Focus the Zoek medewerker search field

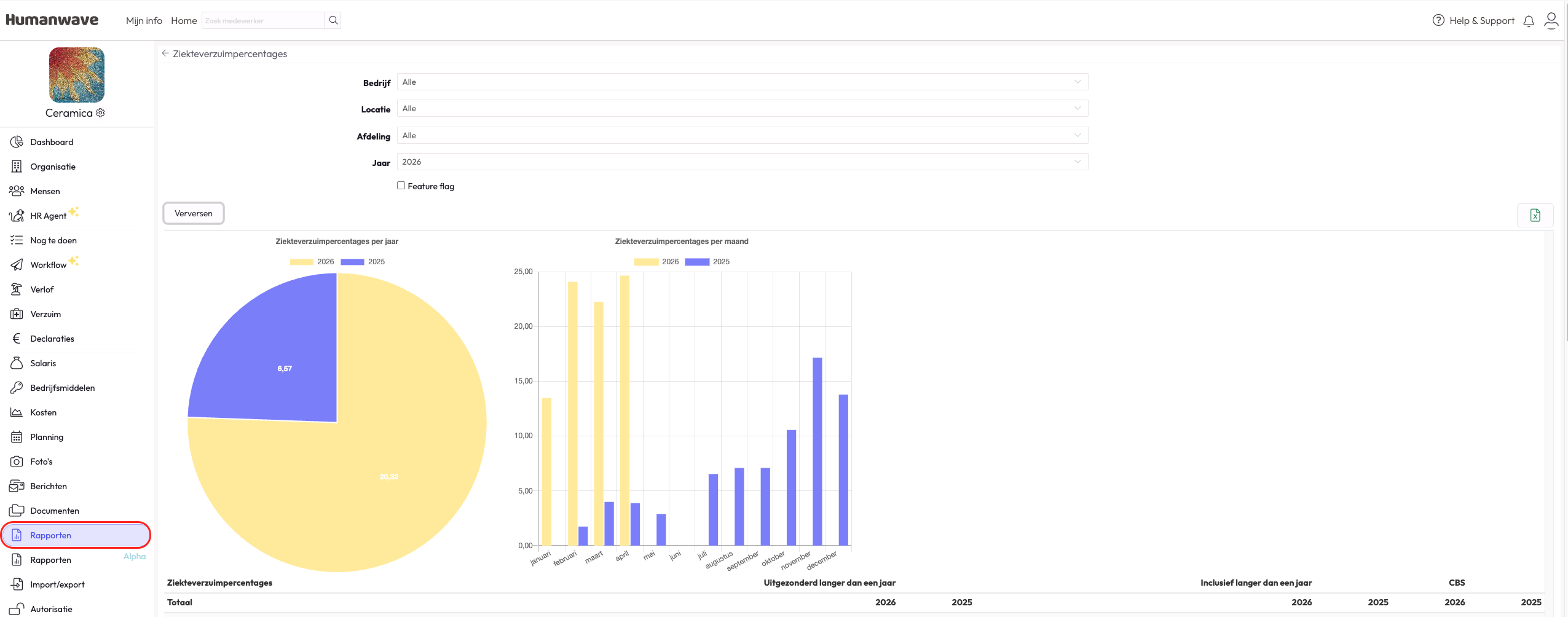pyautogui.click(x=263, y=20)
